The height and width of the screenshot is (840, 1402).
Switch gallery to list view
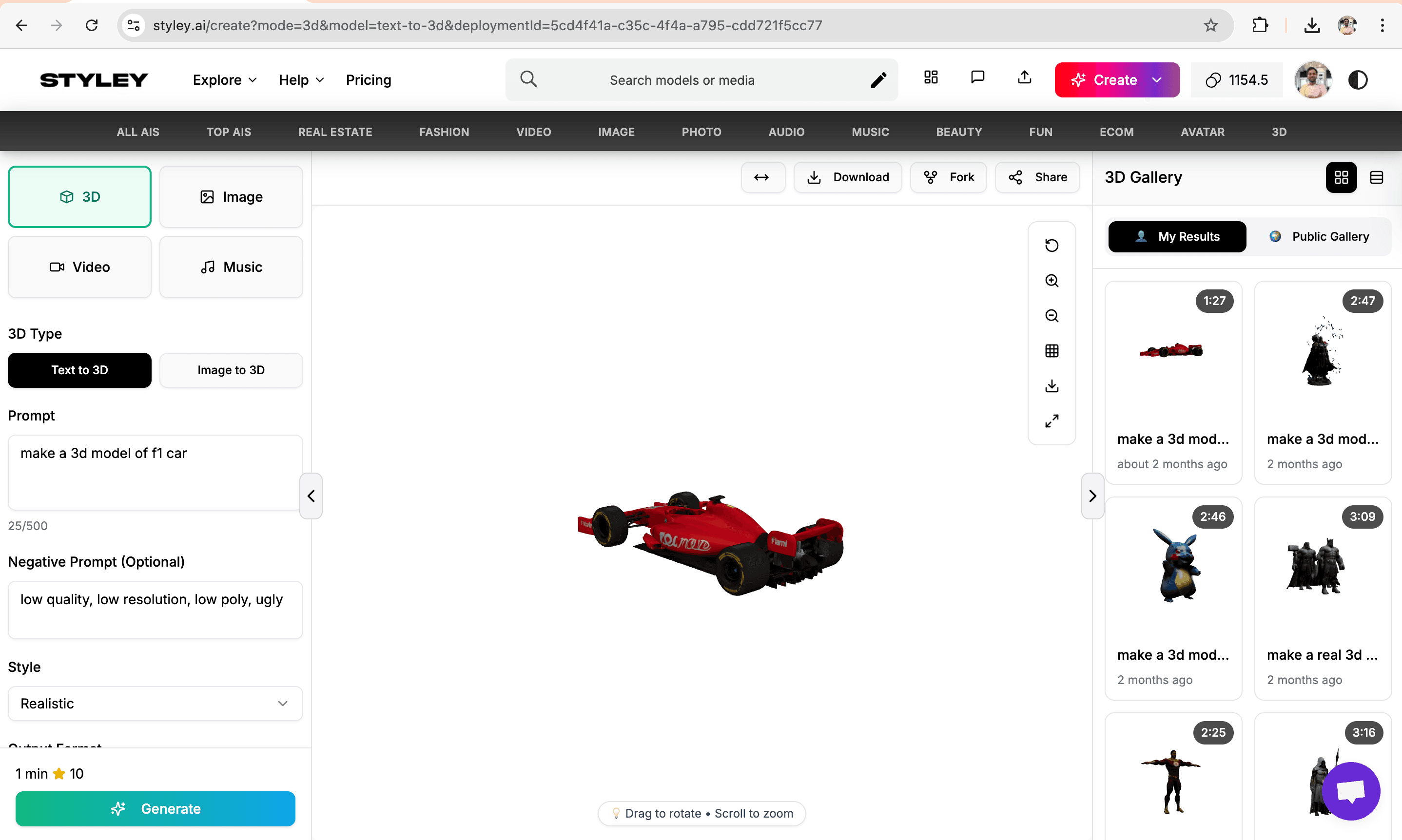click(x=1377, y=178)
